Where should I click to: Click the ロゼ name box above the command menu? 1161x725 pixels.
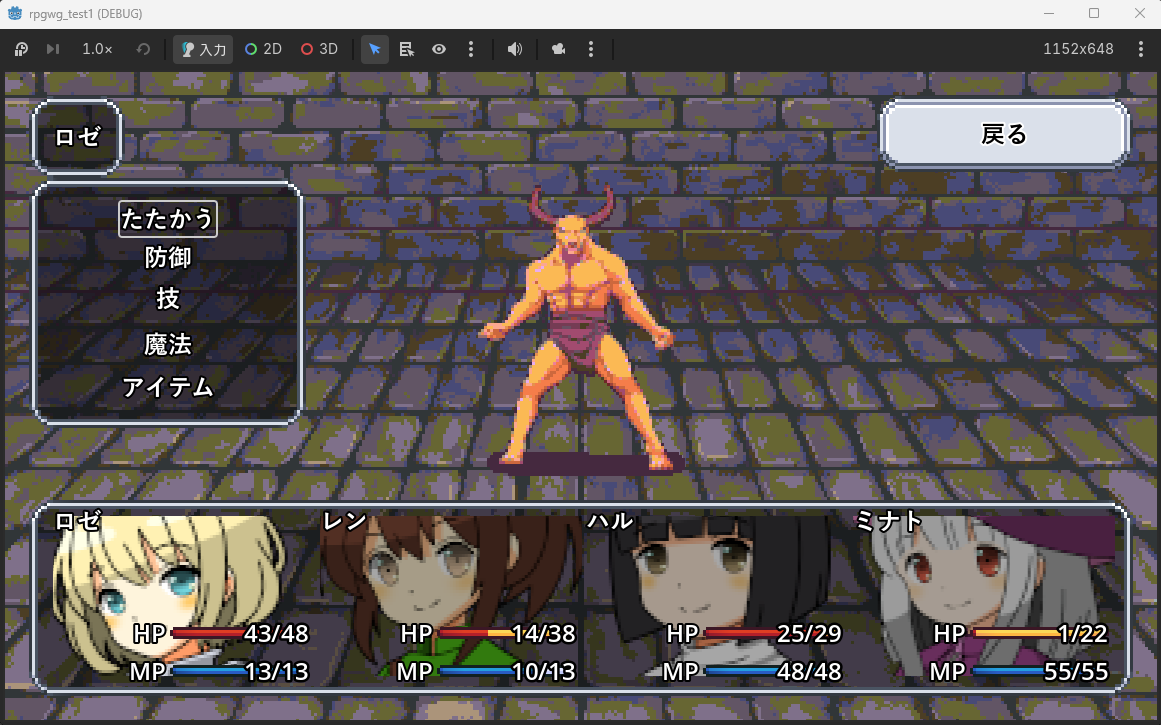tap(77, 136)
